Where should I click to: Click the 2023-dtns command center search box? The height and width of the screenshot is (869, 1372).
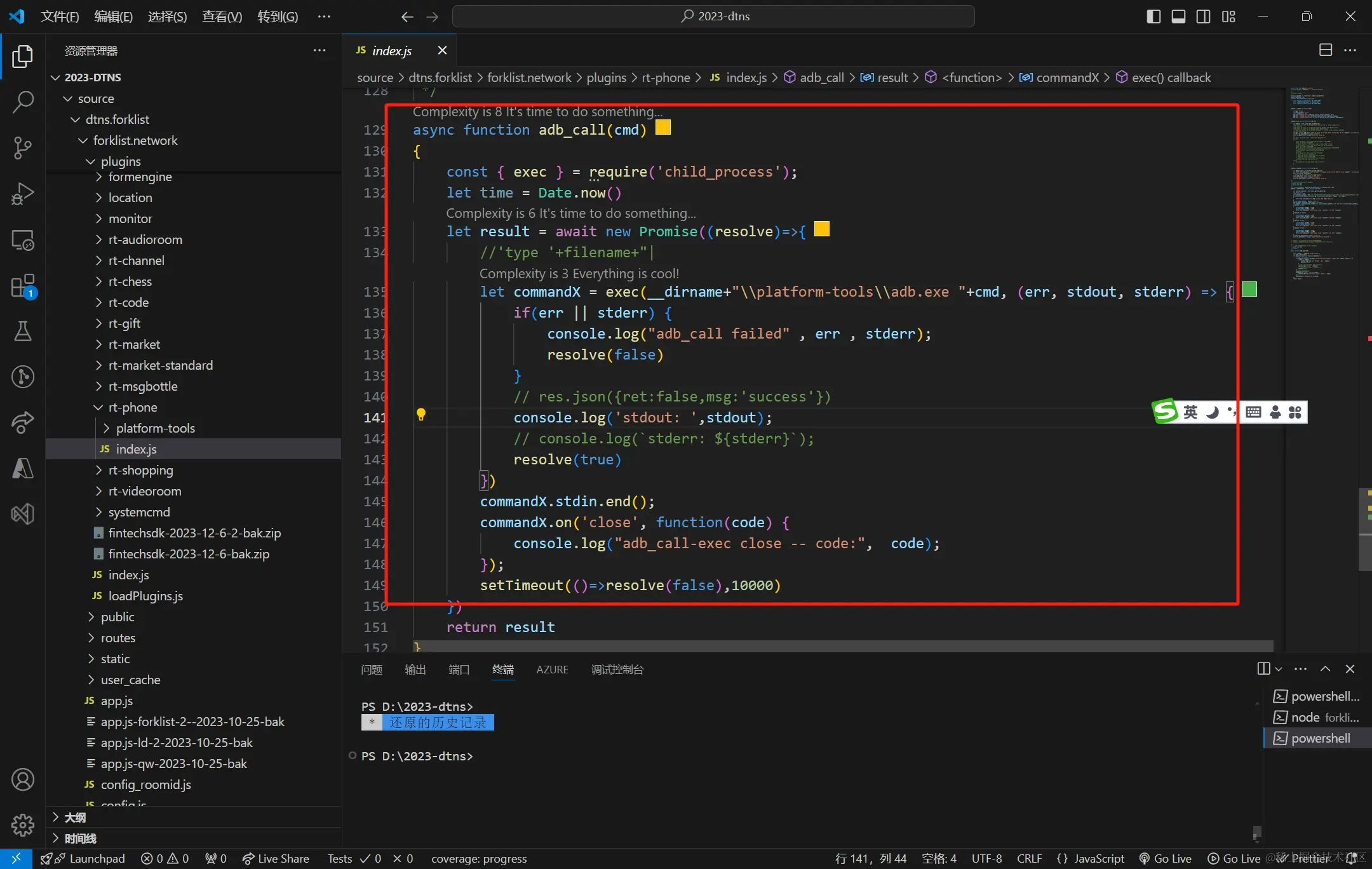pos(713,17)
